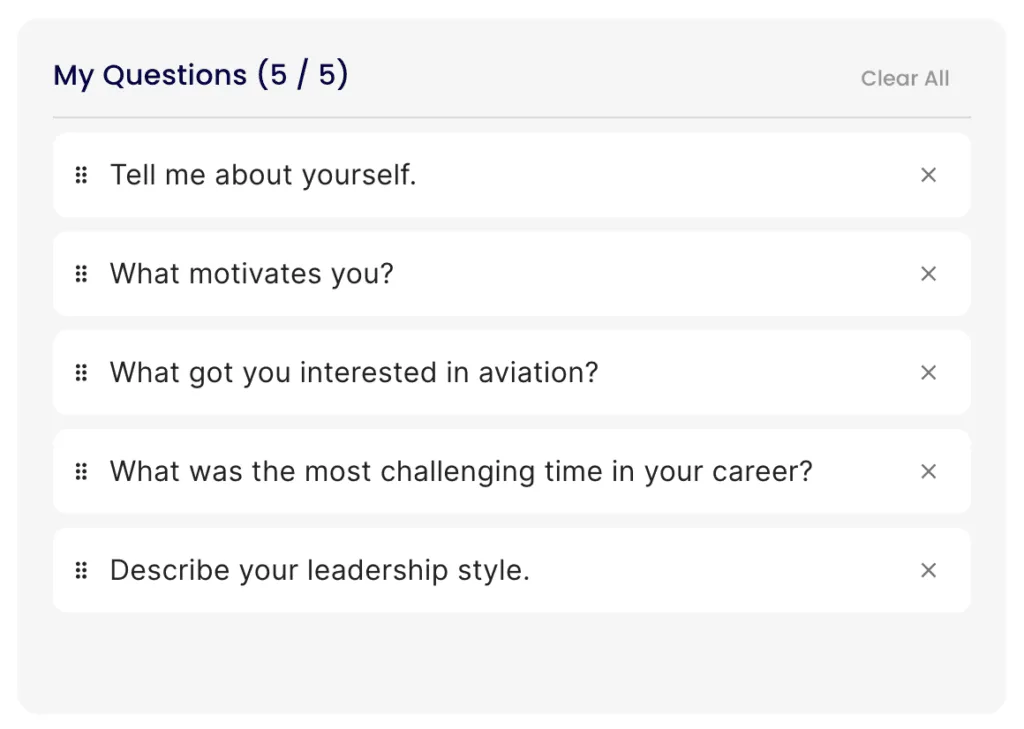Click the reorder handle beside 'Describe your leadership style.'
Image resolution: width=1024 pixels, height=729 pixels.
(x=81, y=570)
